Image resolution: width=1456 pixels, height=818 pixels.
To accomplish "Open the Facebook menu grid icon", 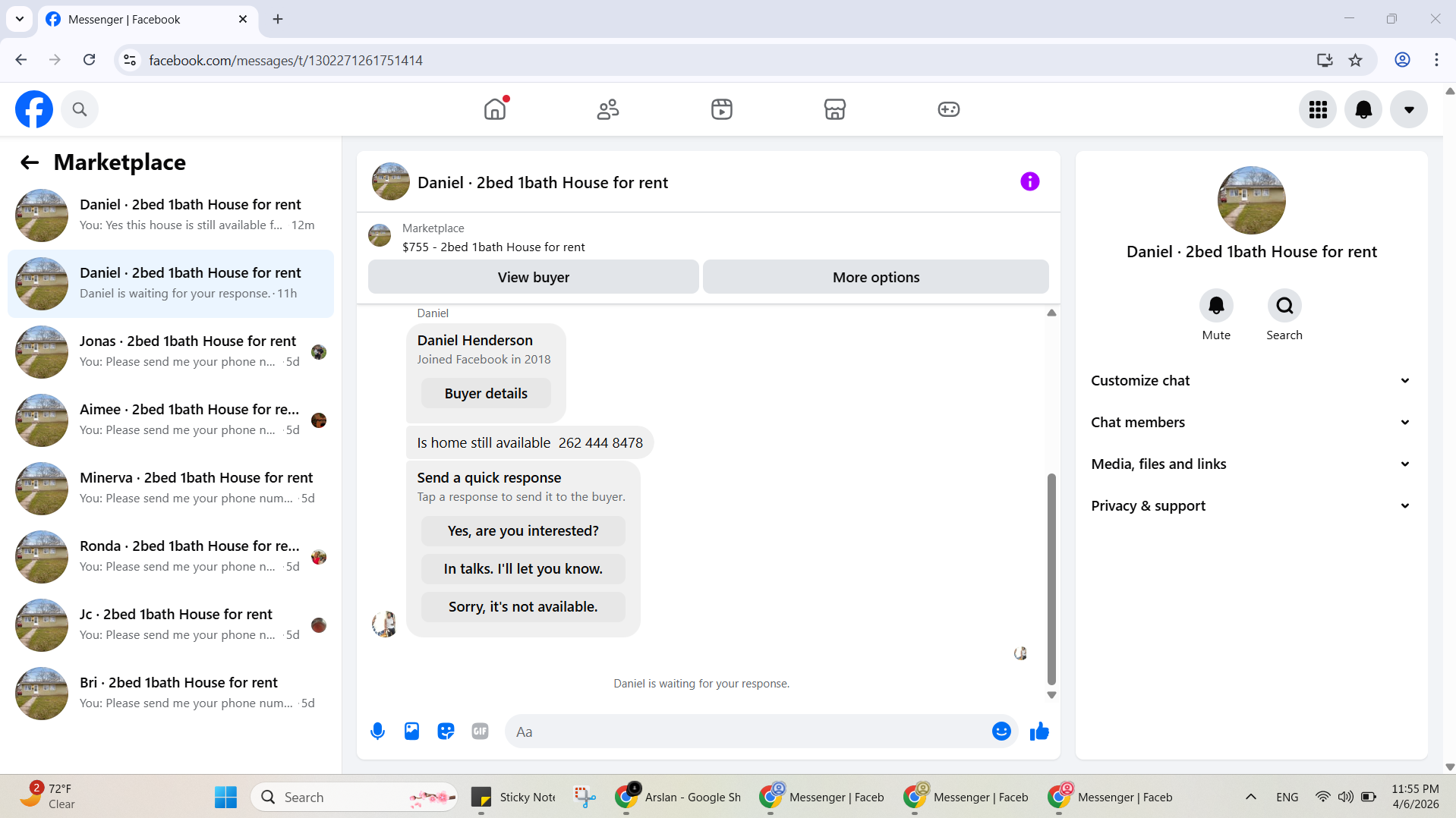I will [1318, 109].
